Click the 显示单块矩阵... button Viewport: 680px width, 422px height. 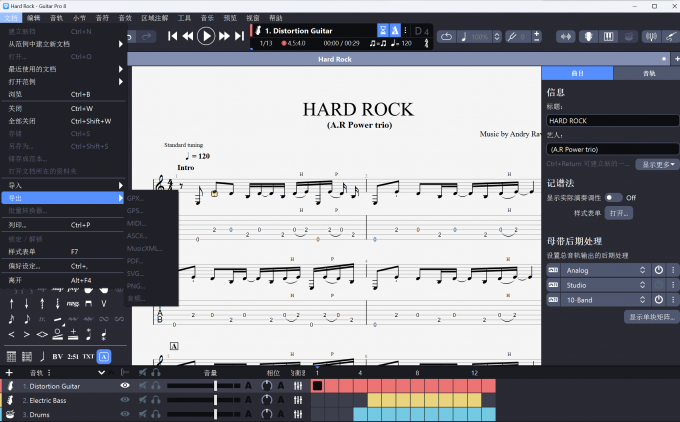650,317
